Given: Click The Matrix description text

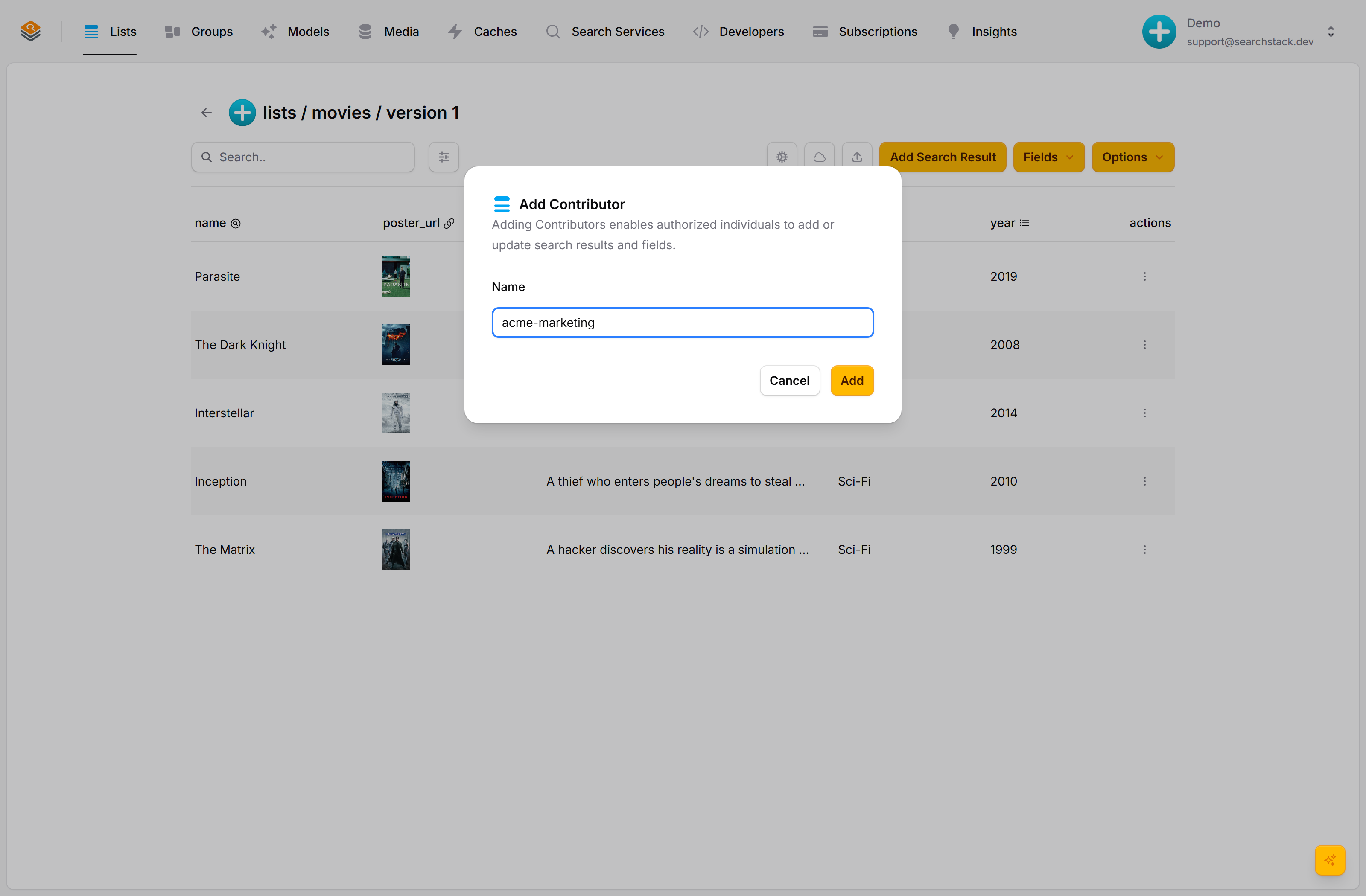Looking at the screenshot, I should pyautogui.click(x=677, y=550).
